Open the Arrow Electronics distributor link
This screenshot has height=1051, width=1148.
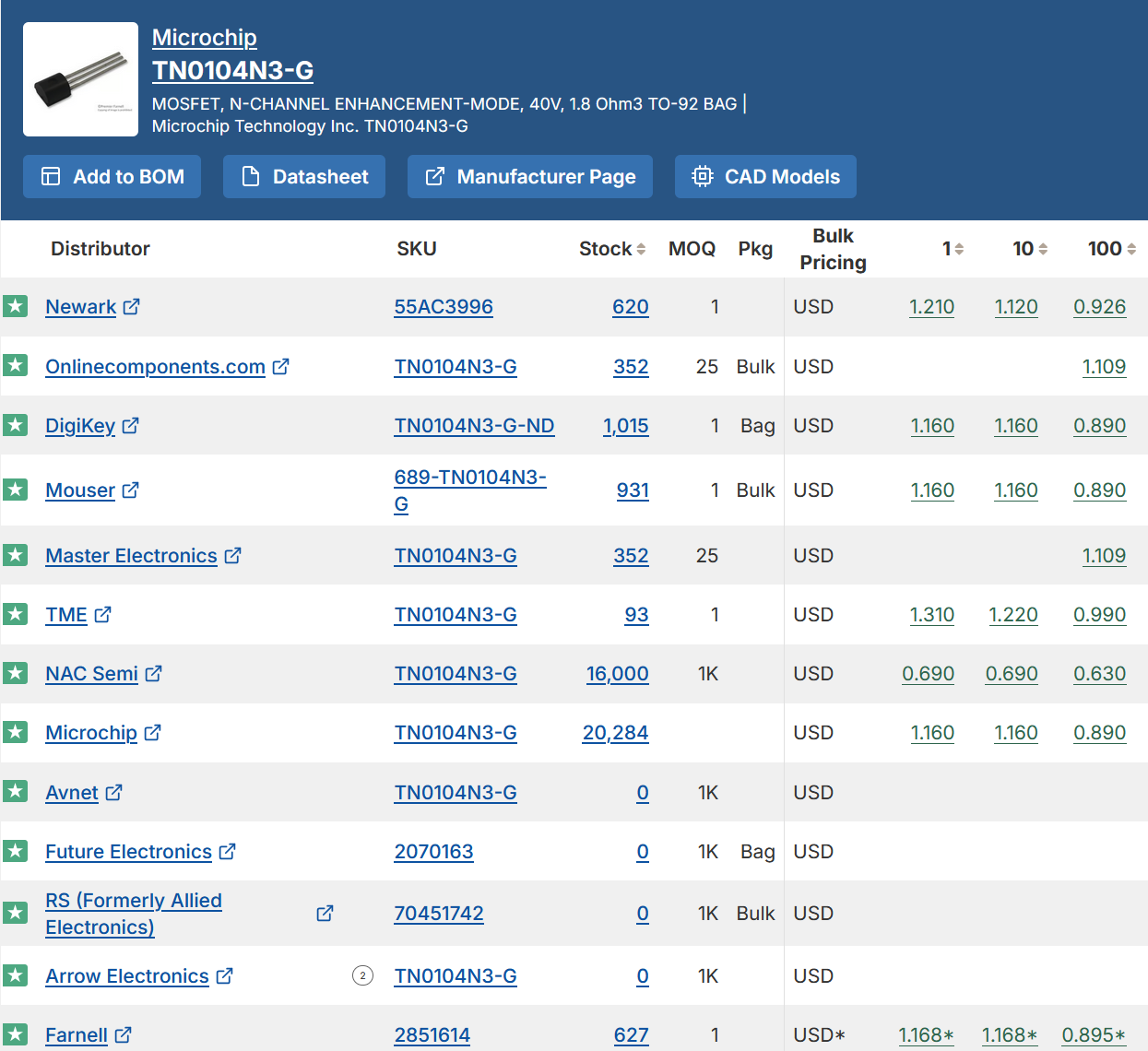pyautogui.click(x=127, y=976)
